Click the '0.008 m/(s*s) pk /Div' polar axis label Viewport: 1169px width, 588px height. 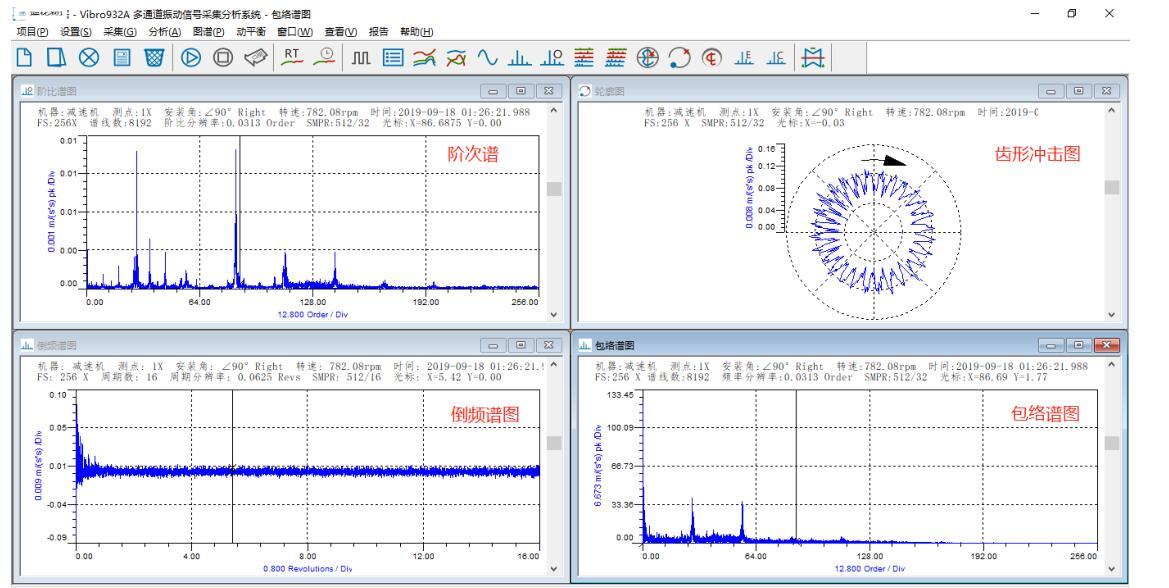pyautogui.click(x=749, y=188)
